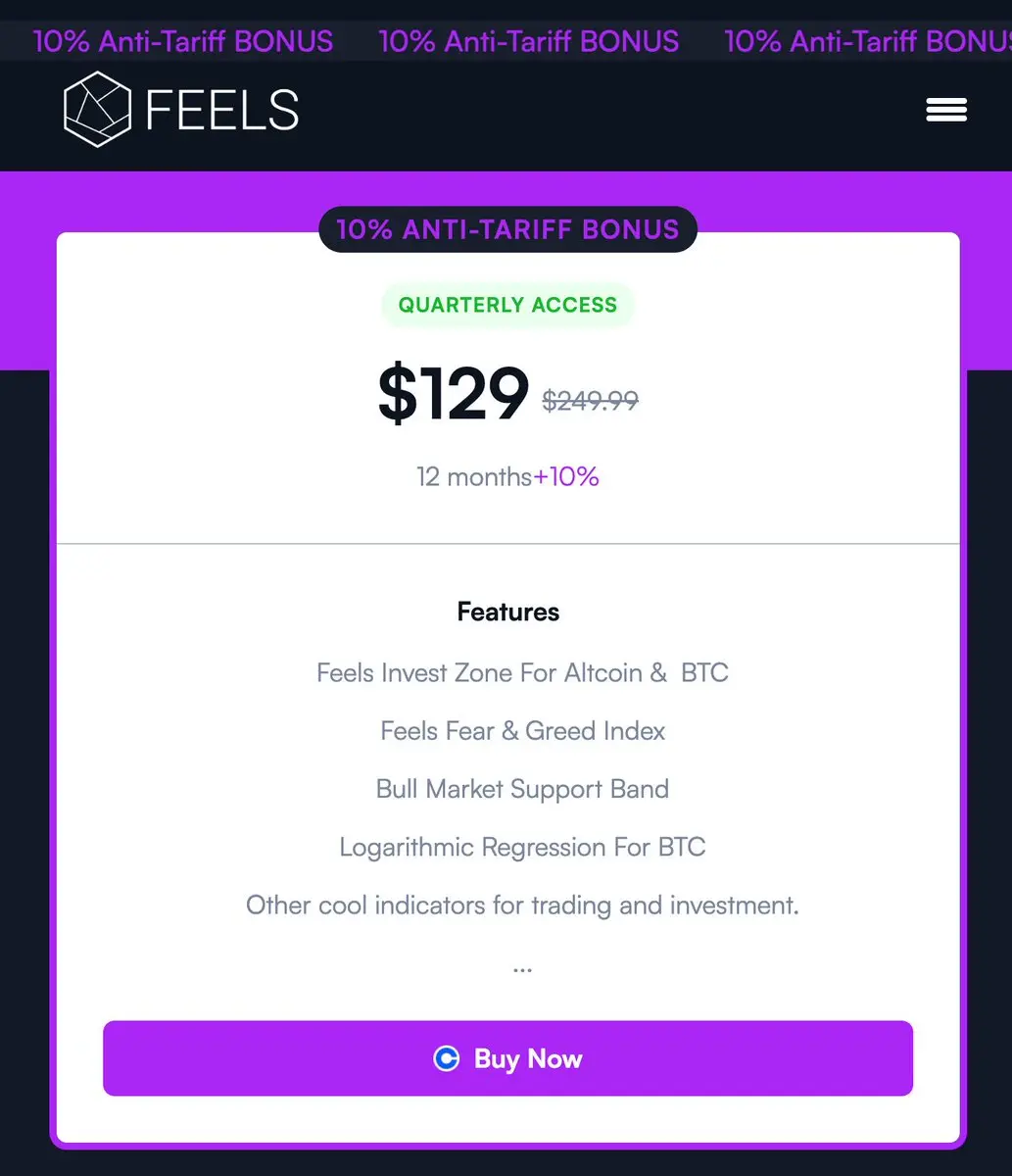
Task: Click first Anti-Tariff BONUS ticker text
Action: pos(183,41)
